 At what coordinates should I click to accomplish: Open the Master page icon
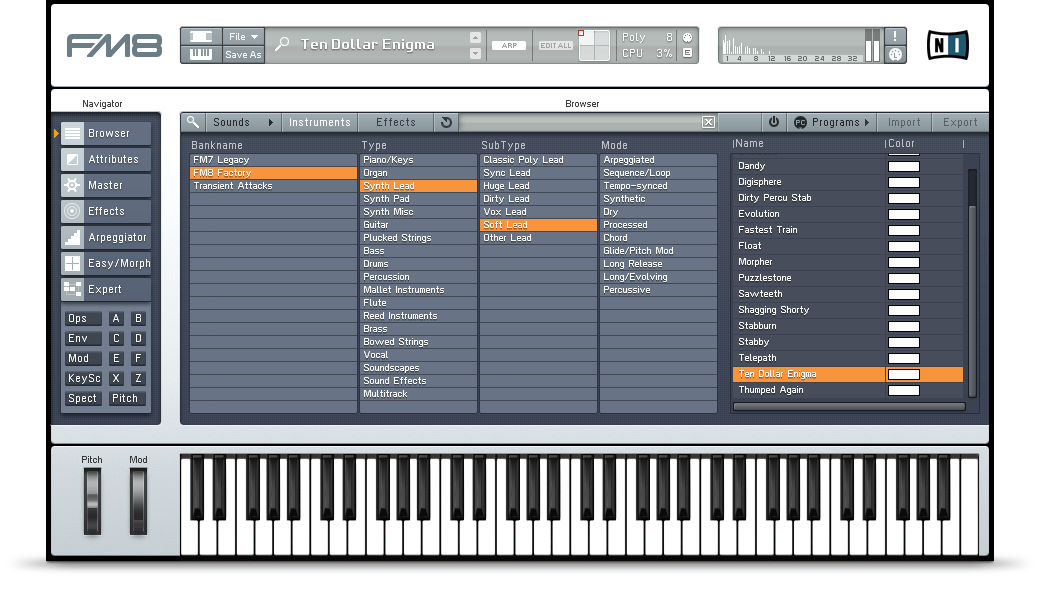click(72, 185)
